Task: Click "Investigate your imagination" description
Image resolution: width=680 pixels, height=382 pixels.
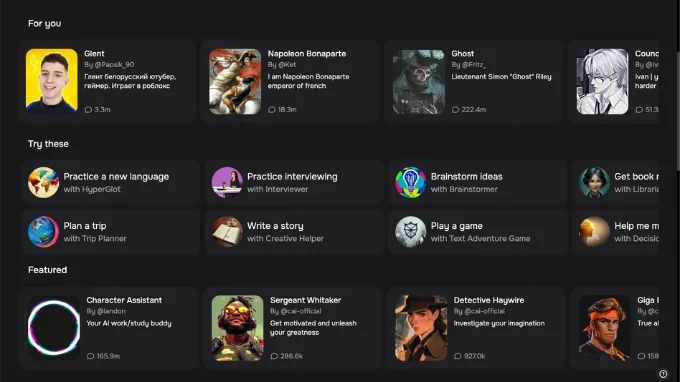Action: click(499, 323)
